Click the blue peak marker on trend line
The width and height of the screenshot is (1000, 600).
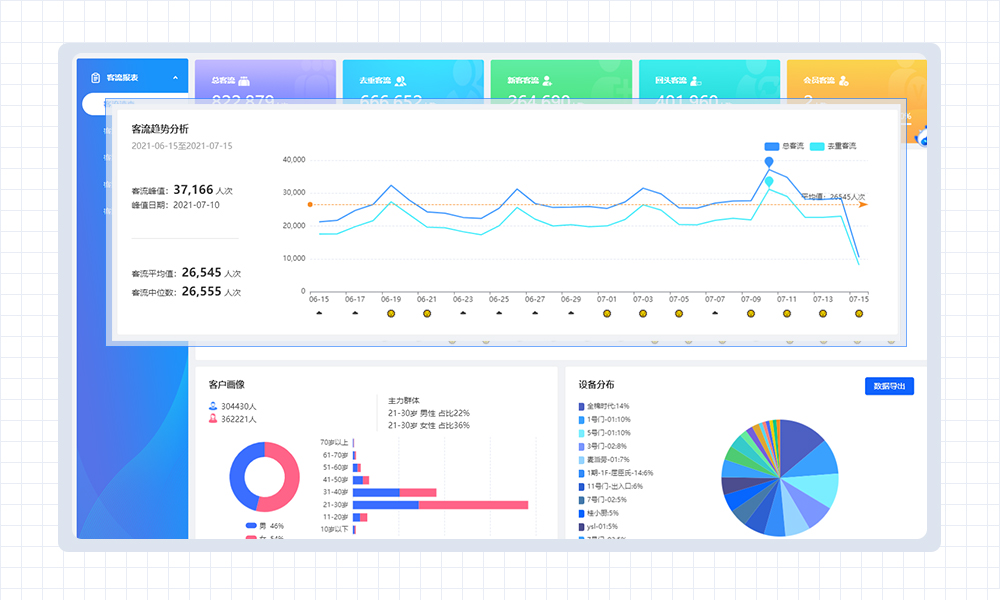tap(768, 162)
